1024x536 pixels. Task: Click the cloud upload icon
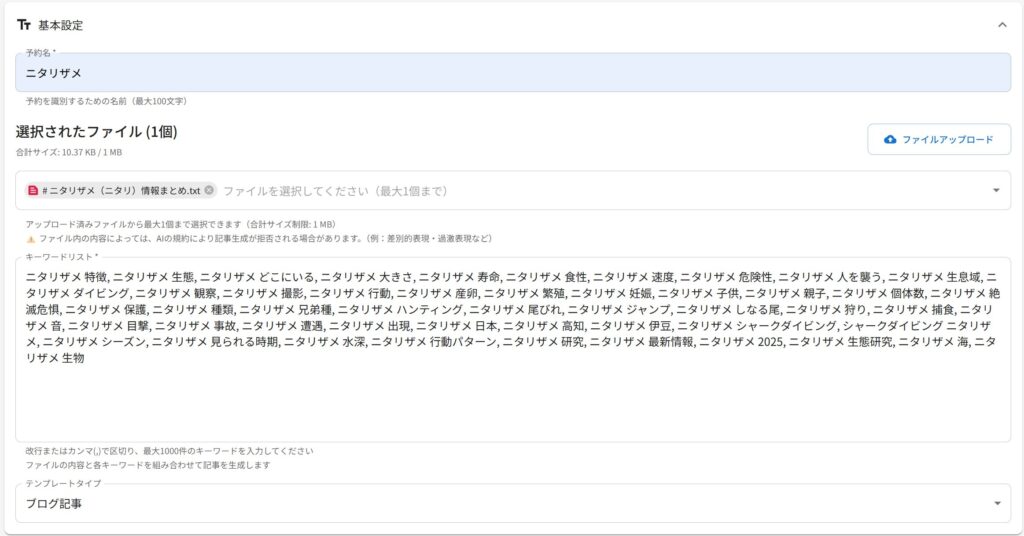pos(890,140)
